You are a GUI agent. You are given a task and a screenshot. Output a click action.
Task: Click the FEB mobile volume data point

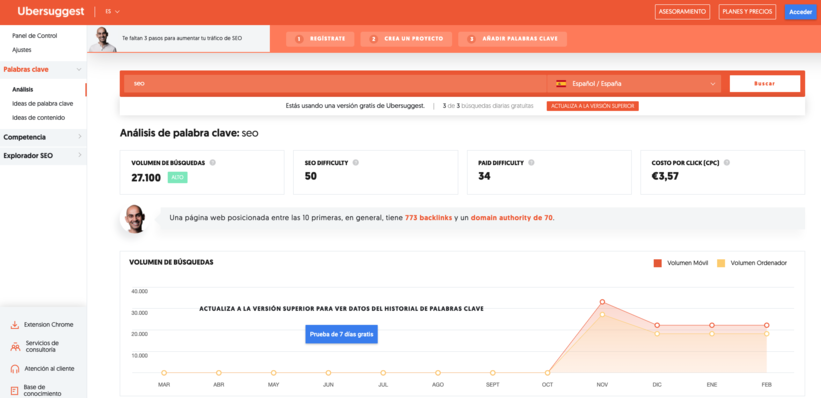tap(767, 326)
